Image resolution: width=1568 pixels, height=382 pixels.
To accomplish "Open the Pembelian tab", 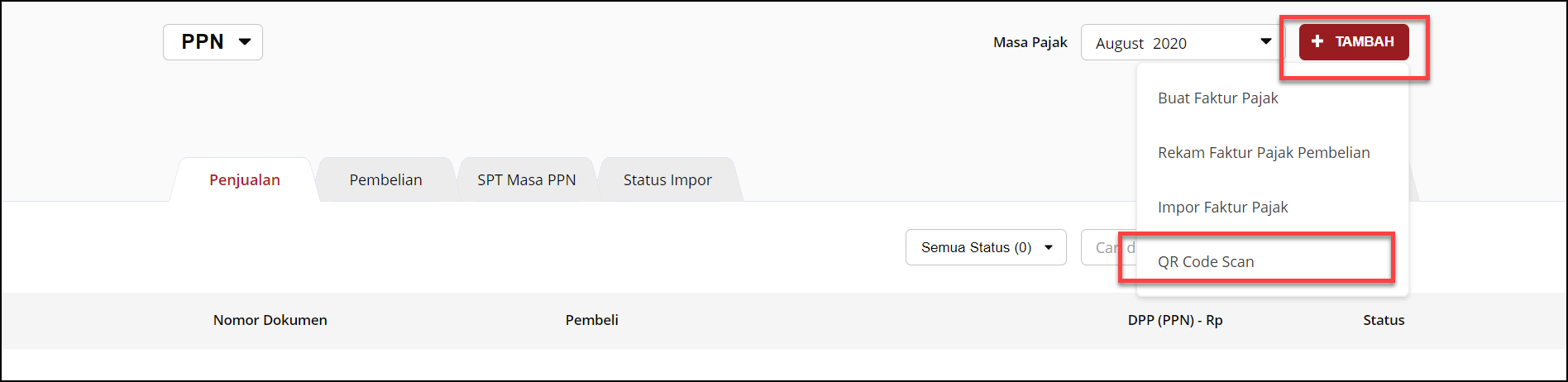I will (x=385, y=180).
